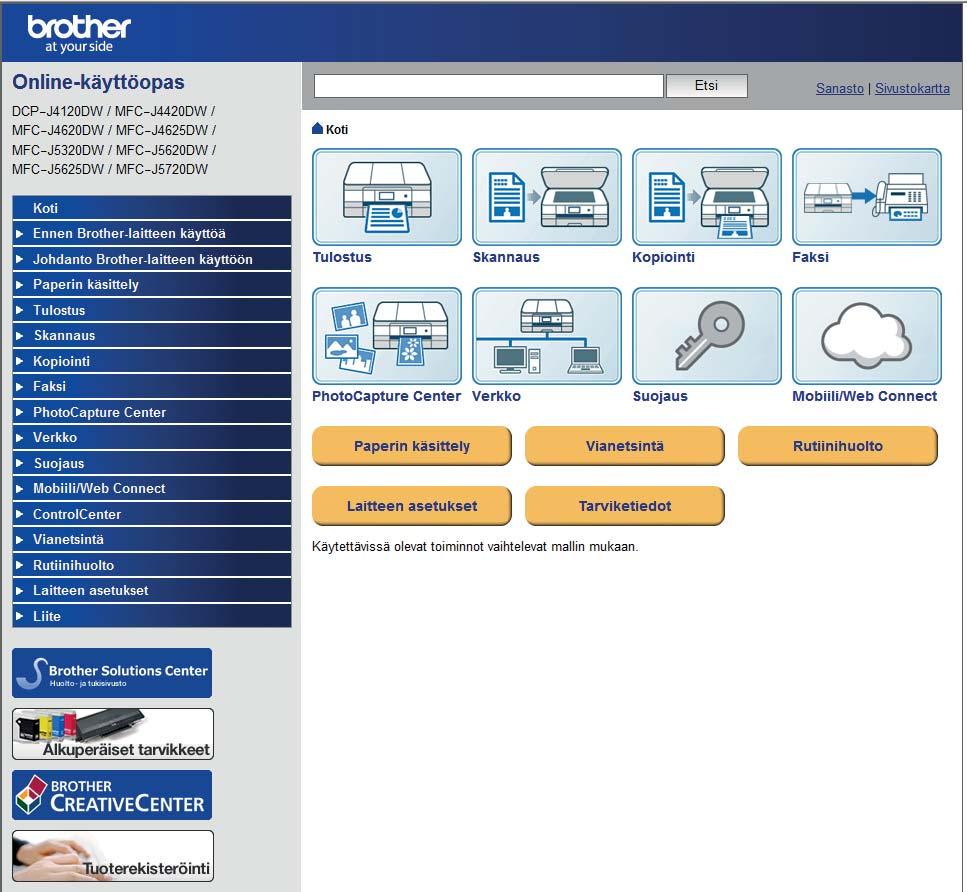Open the Faksi fax icon tile
Image resolution: width=967 pixels, height=892 pixels.
[866, 197]
